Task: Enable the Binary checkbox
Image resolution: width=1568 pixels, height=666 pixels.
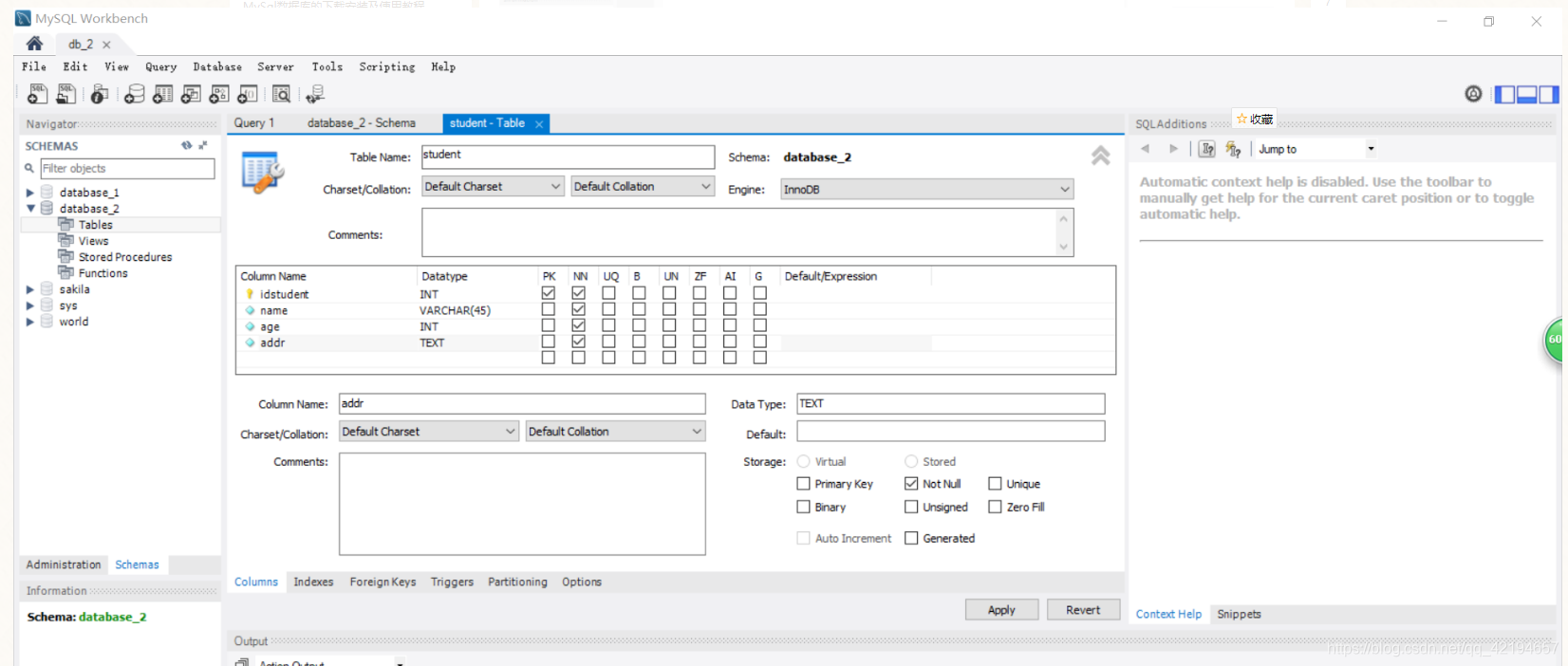Action: pyautogui.click(x=804, y=508)
